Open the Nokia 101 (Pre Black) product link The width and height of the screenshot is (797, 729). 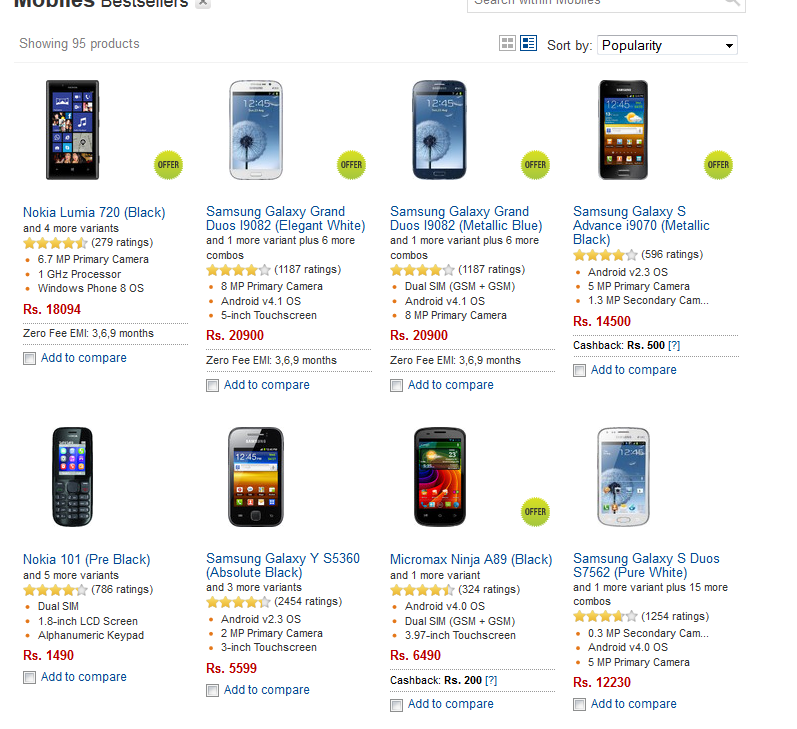point(86,560)
